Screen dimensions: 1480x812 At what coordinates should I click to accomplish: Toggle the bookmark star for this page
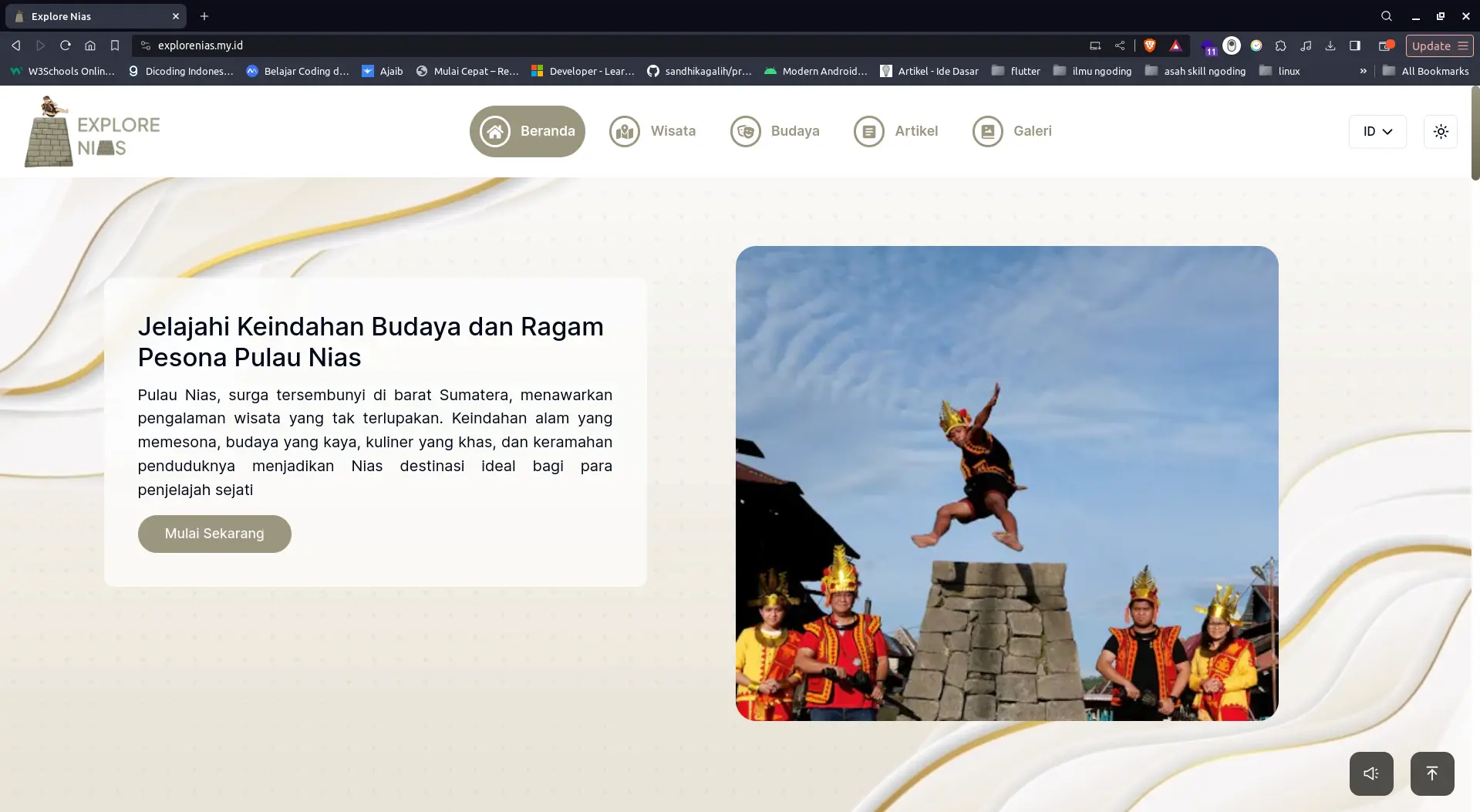114,45
